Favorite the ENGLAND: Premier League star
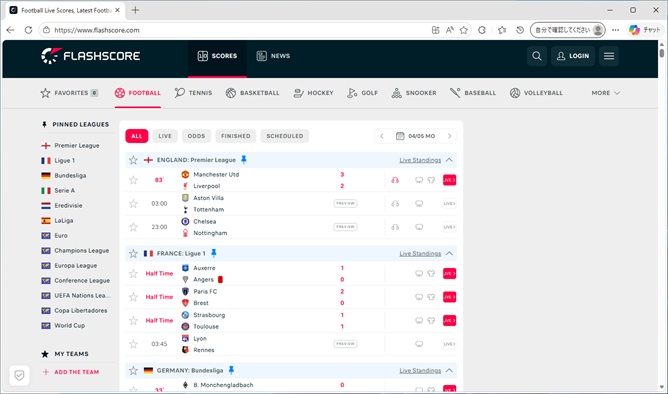The image size is (668, 394). [133, 160]
